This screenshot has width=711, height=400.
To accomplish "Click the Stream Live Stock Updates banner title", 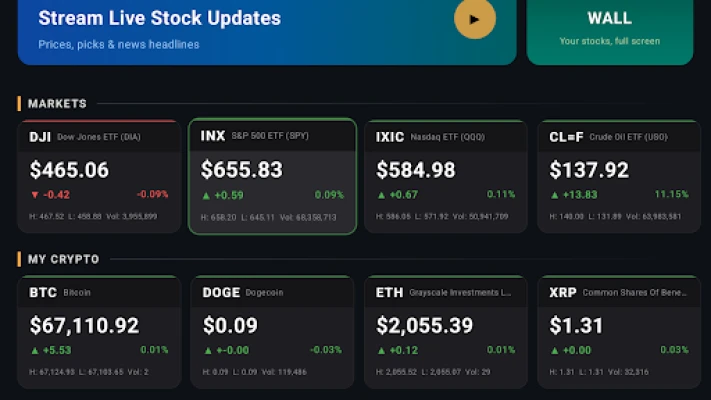I will (160, 18).
